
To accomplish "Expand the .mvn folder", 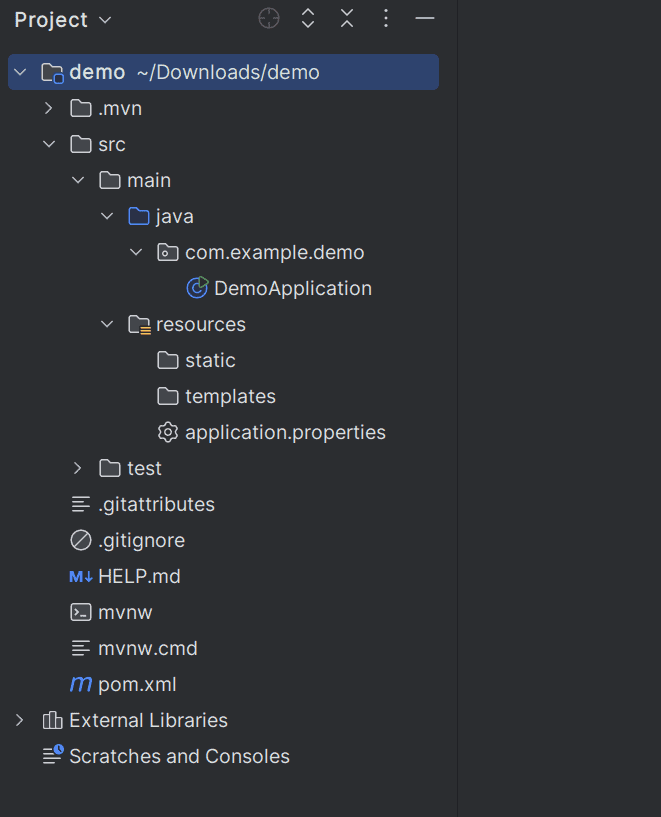I will click(48, 108).
